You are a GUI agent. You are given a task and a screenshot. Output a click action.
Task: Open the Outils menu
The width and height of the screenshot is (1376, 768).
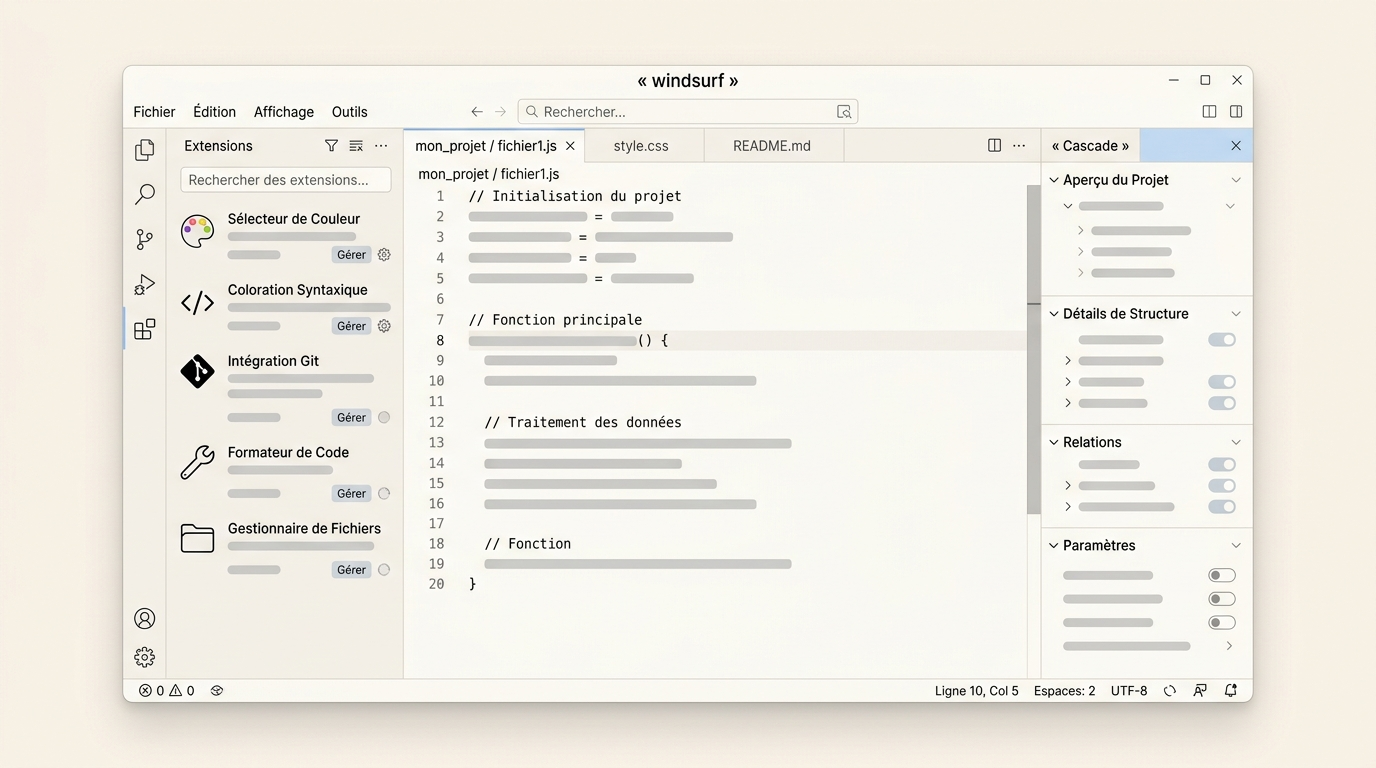350,112
